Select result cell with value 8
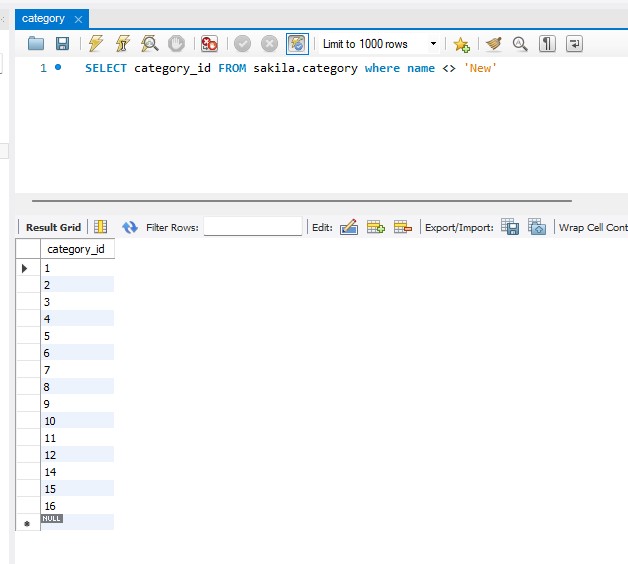The height and width of the screenshot is (564, 628). click(x=77, y=387)
